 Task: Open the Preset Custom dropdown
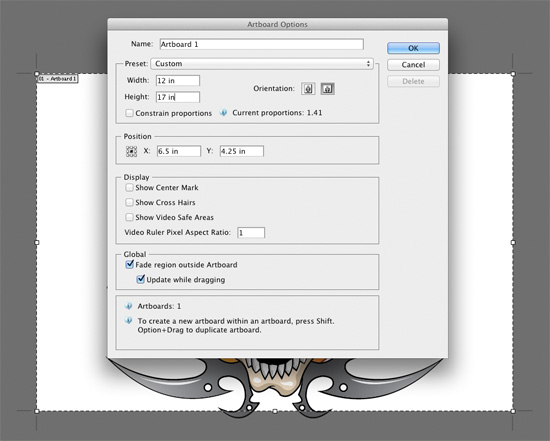click(262, 64)
